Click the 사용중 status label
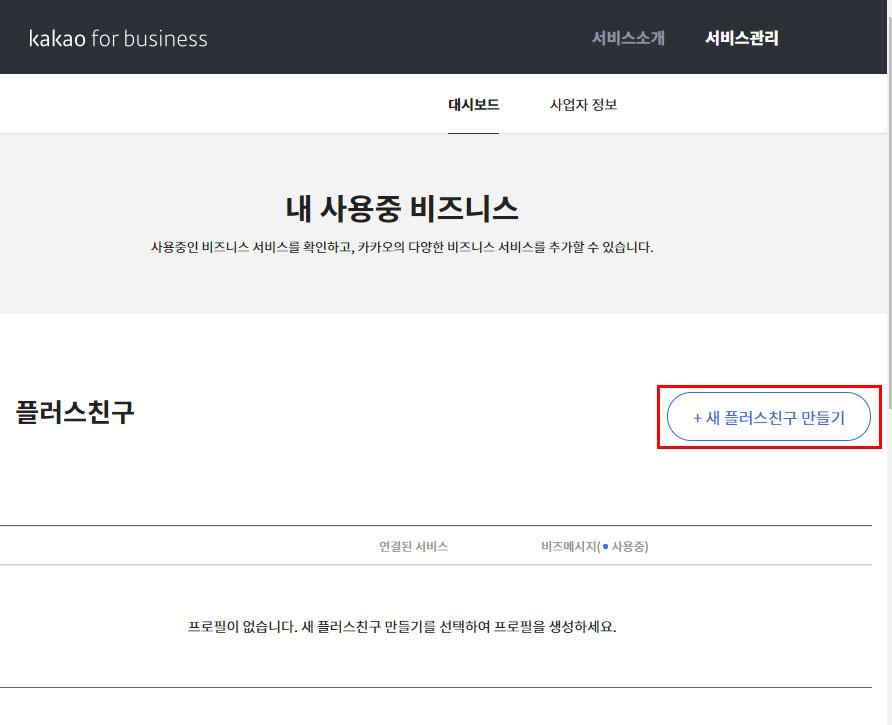This screenshot has width=892, height=725. pos(629,546)
